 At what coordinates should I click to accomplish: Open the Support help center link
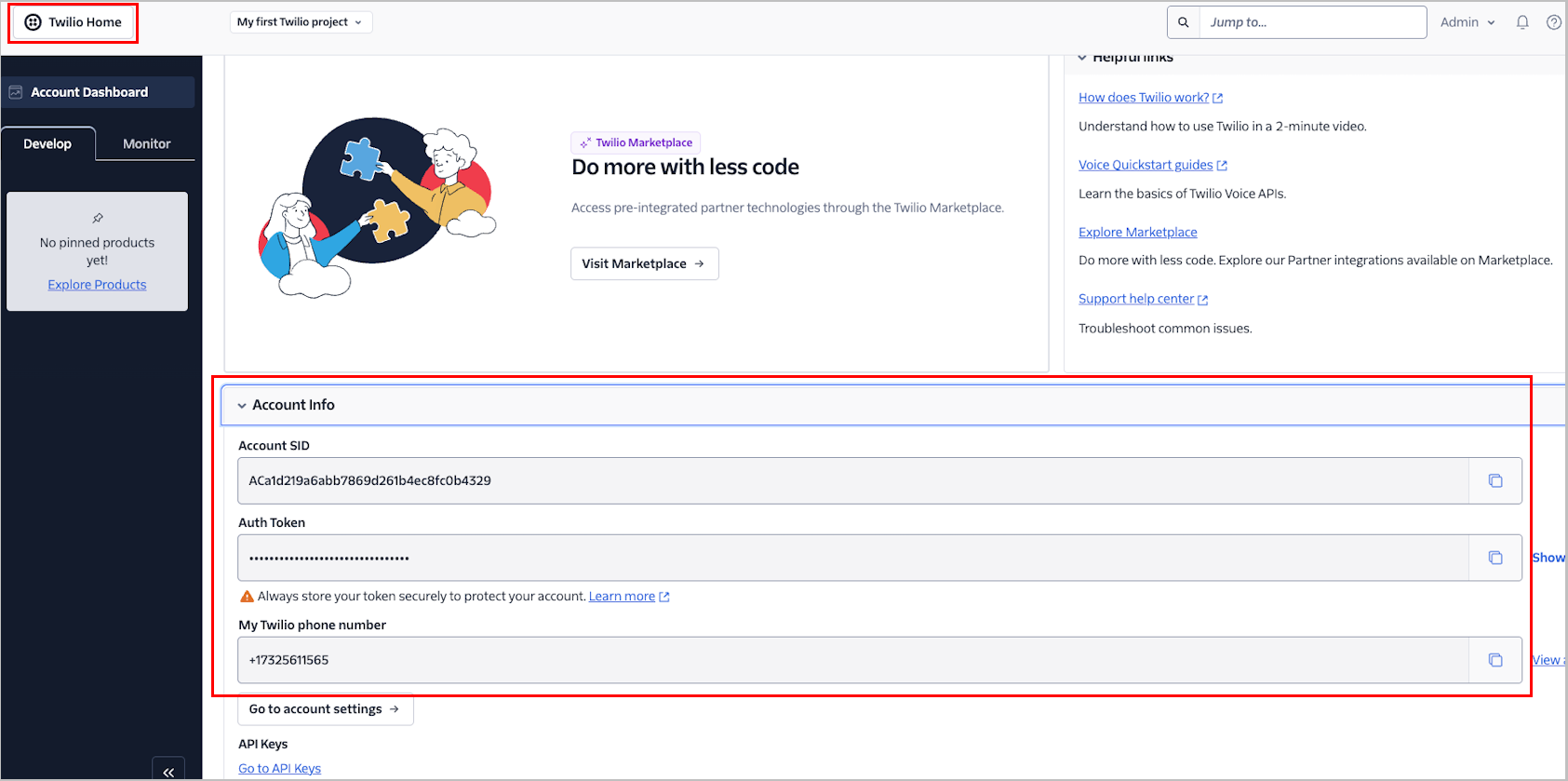point(1143,299)
